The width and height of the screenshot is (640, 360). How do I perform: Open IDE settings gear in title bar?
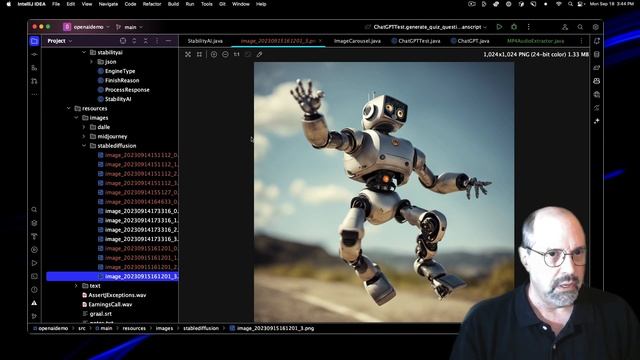pyautogui.click(x=596, y=27)
